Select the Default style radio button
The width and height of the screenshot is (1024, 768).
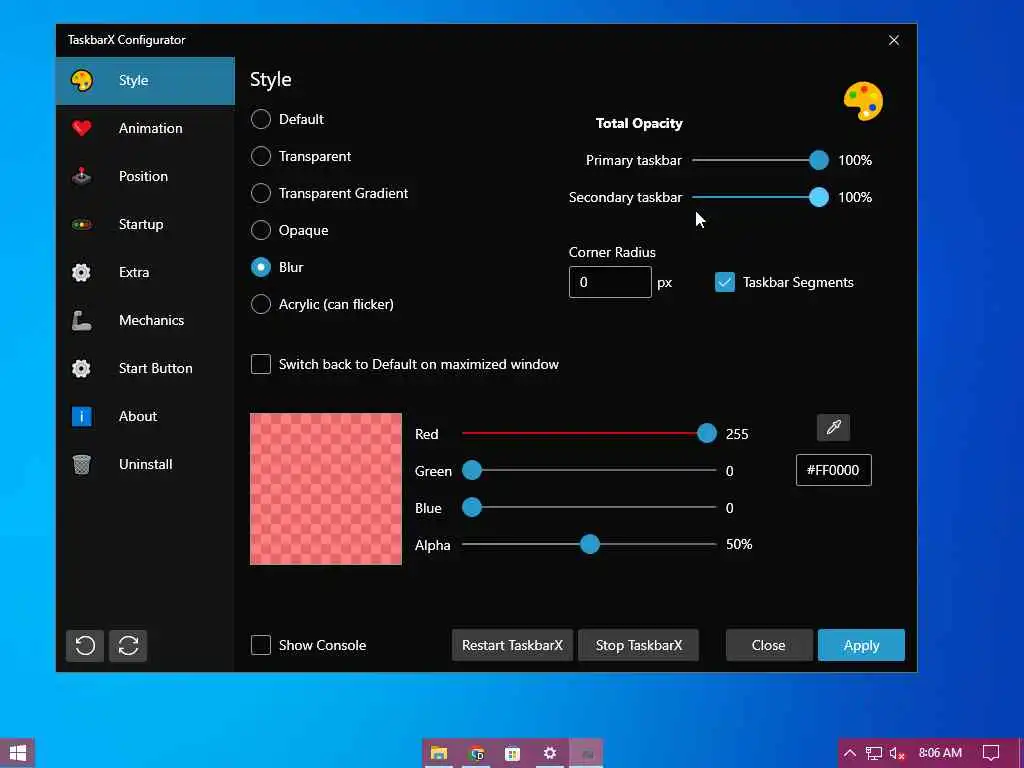click(261, 119)
